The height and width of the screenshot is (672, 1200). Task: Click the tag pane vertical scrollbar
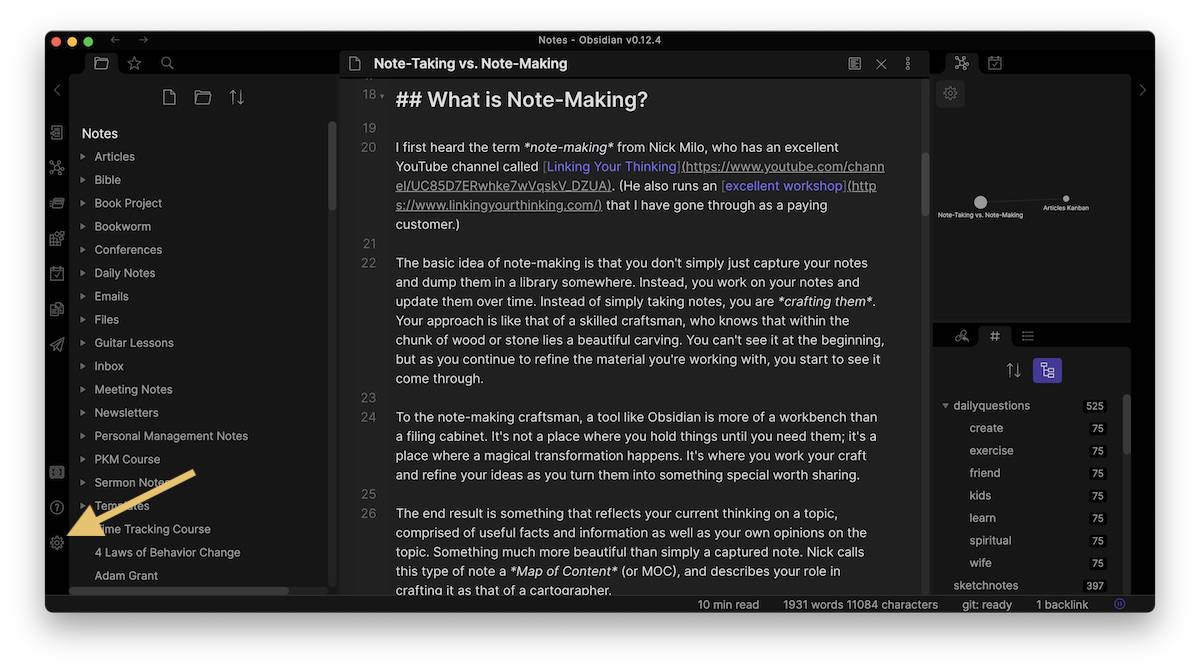coord(1127,424)
